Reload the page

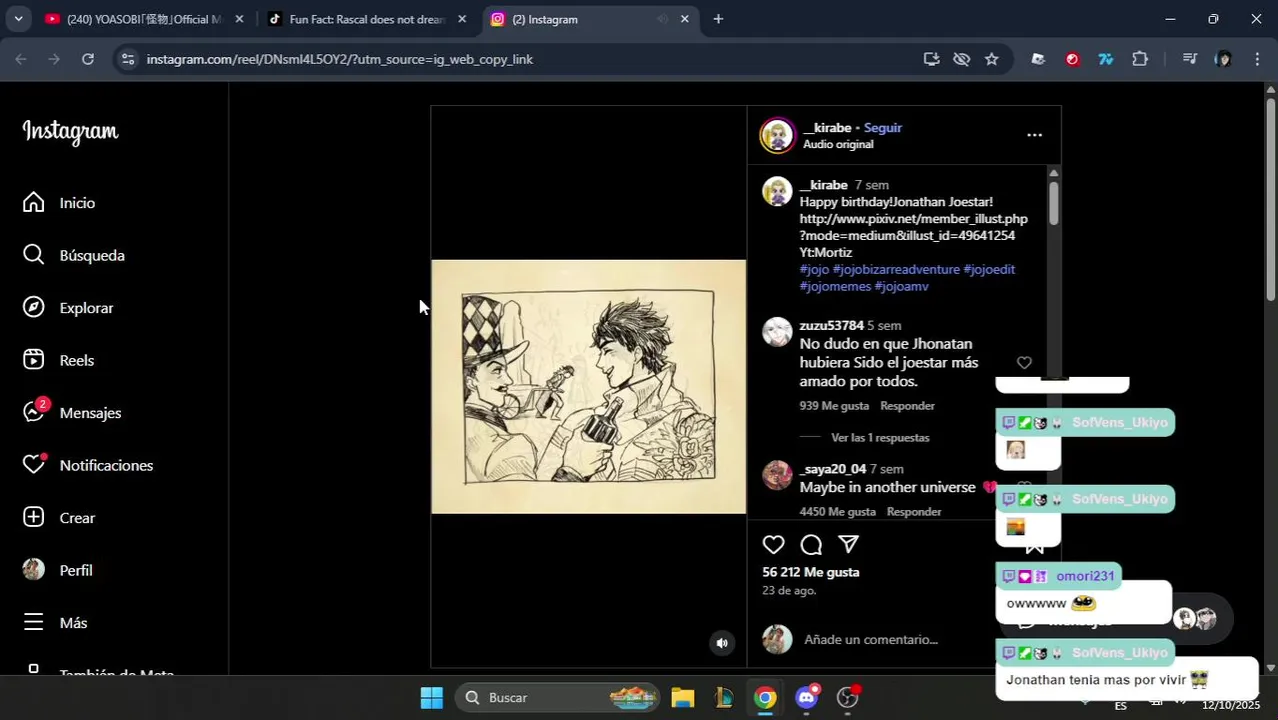(x=88, y=59)
